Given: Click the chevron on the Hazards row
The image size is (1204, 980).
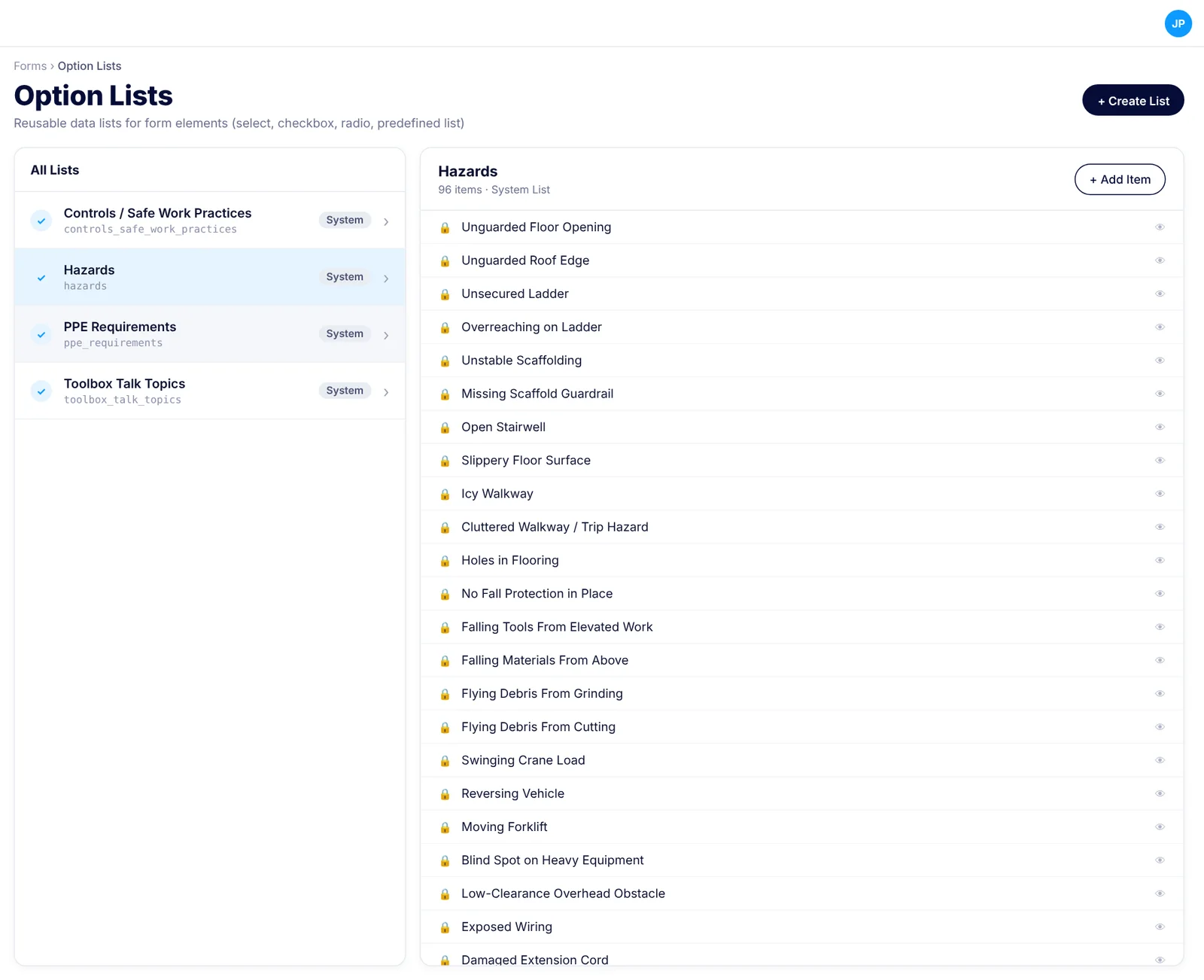Looking at the screenshot, I should point(386,278).
